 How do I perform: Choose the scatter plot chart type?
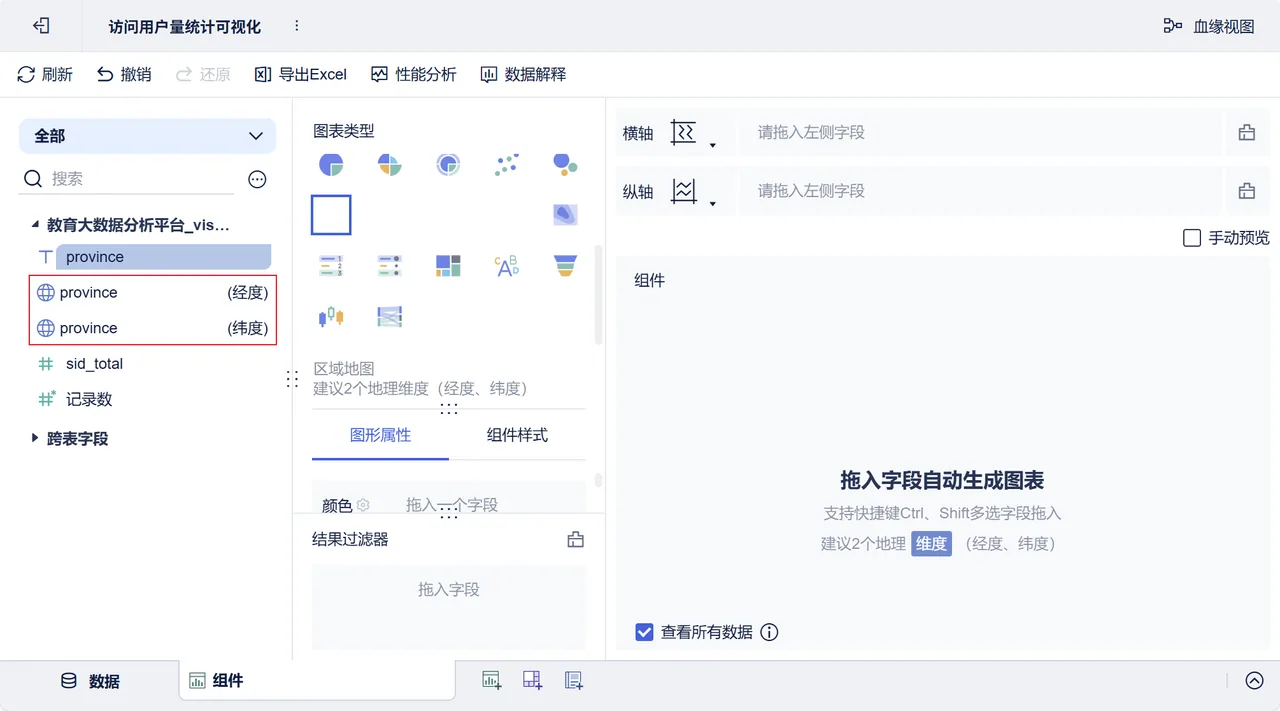(507, 164)
